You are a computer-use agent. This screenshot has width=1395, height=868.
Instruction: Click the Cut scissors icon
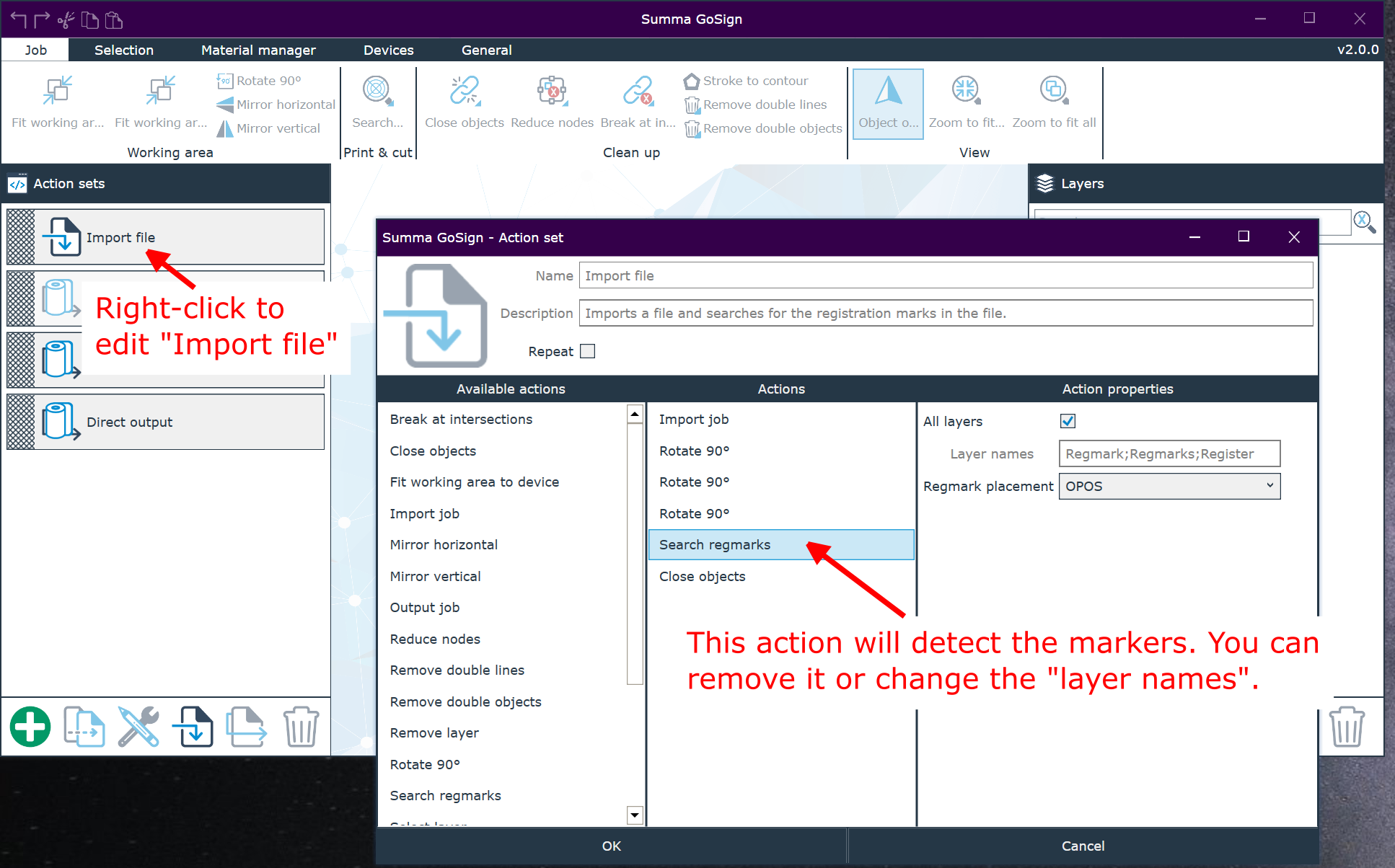(66, 19)
